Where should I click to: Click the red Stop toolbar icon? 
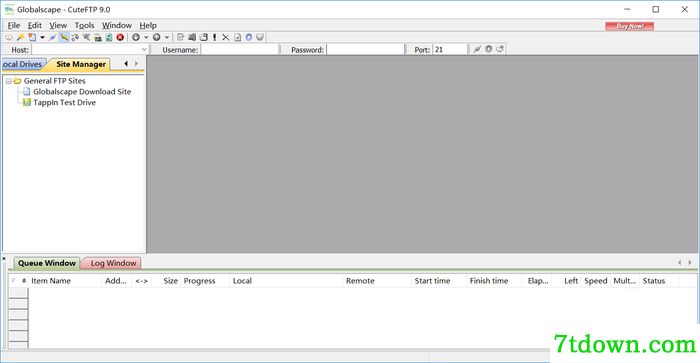click(x=120, y=38)
